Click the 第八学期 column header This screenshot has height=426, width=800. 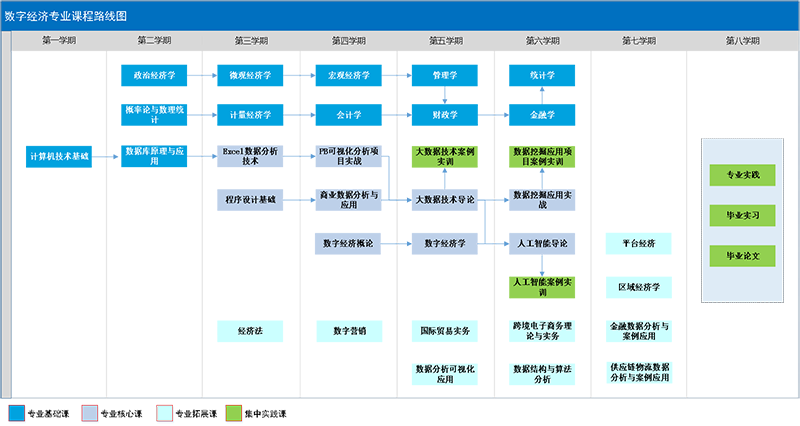(x=742, y=40)
